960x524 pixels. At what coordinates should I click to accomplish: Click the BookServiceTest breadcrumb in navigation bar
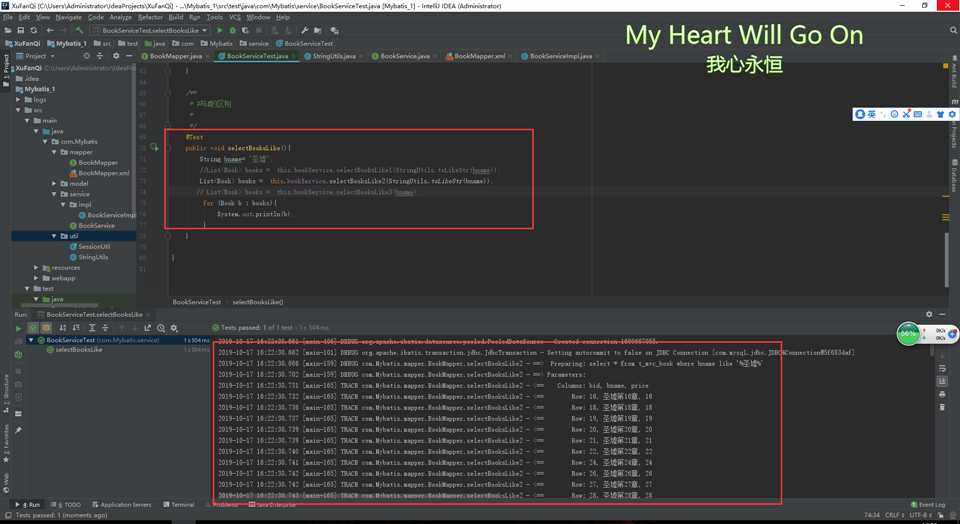click(304, 43)
